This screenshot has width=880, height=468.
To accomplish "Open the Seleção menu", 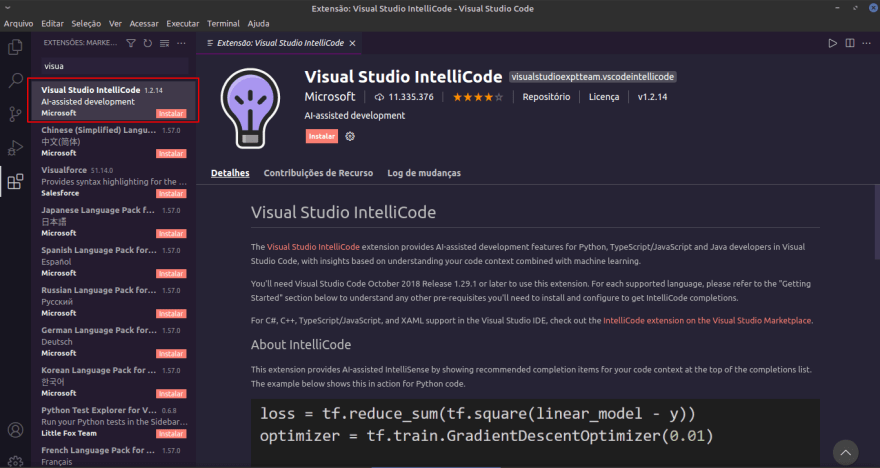I will coord(86,24).
